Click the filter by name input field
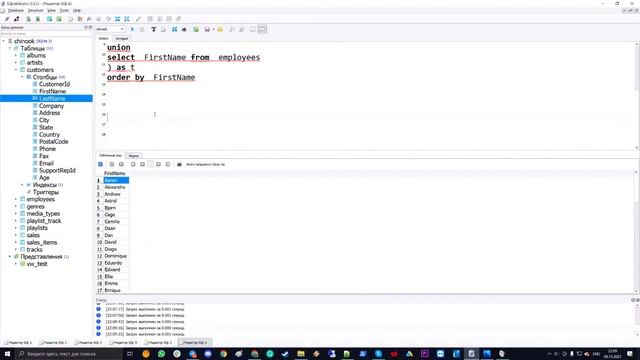This screenshot has width=640, height=360. [46, 33]
